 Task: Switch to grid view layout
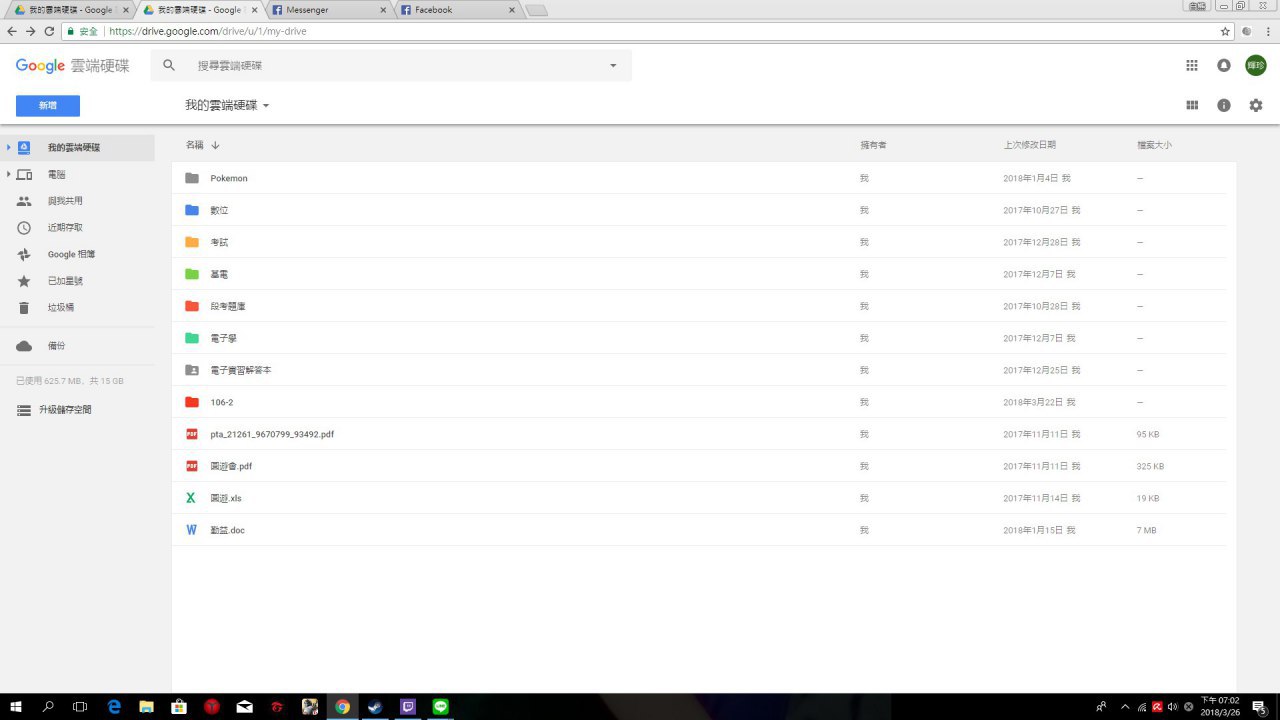coord(1191,105)
